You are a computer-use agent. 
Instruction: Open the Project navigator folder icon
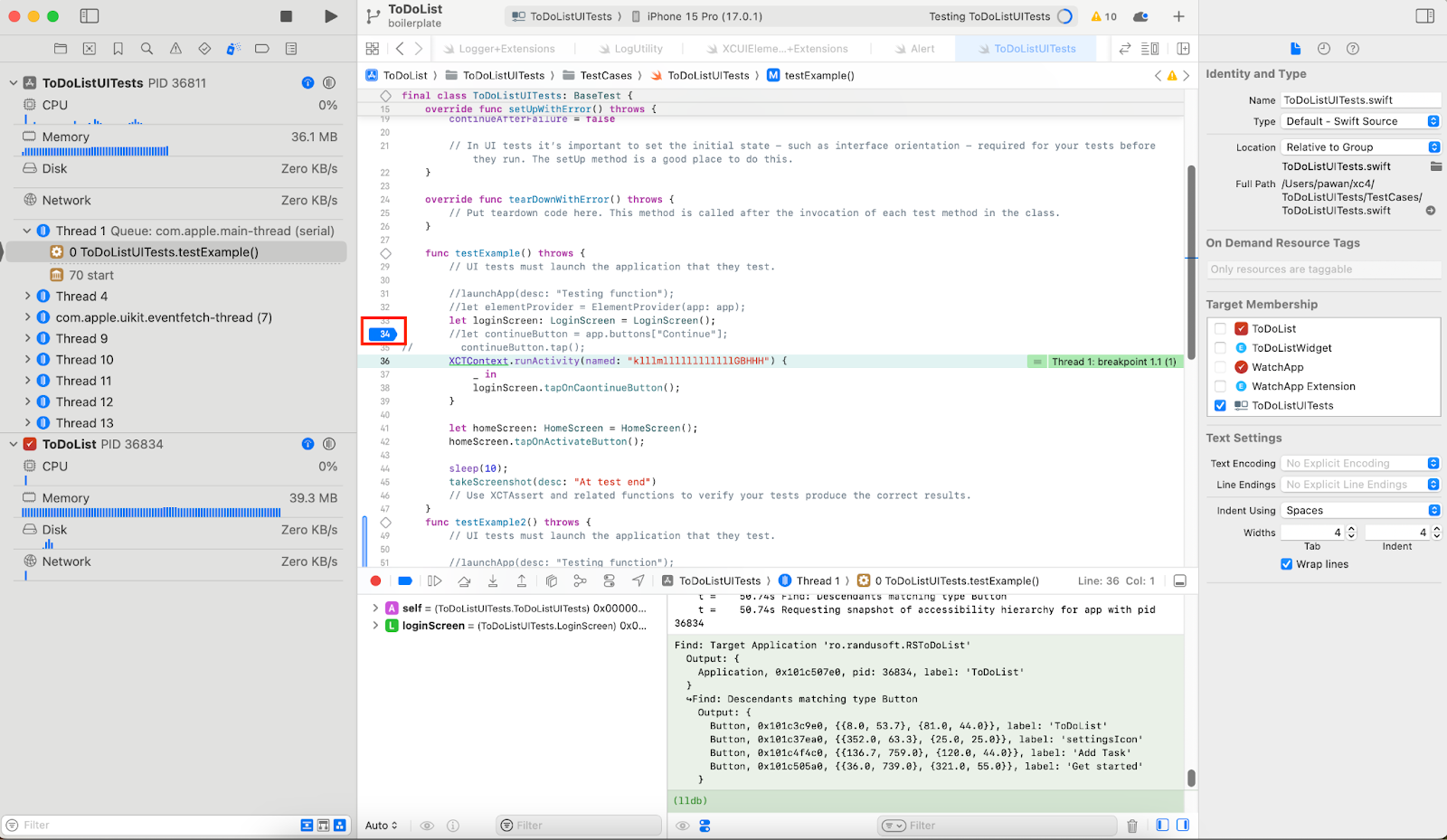point(61,49)
